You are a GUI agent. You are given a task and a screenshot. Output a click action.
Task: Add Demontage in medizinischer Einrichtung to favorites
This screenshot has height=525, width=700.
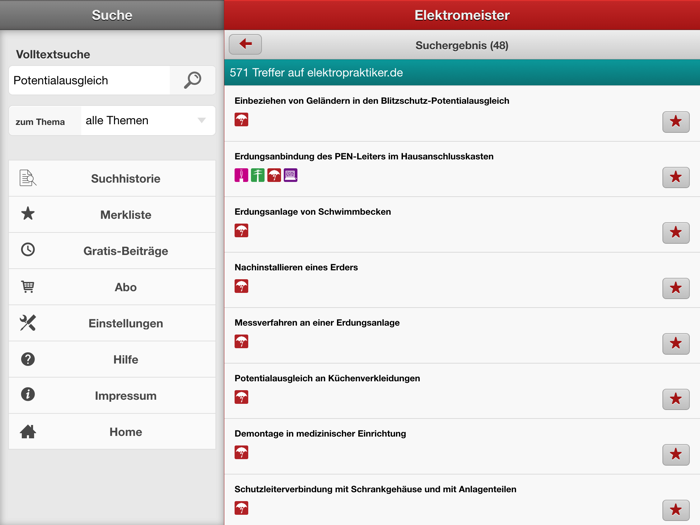[676, 454]
